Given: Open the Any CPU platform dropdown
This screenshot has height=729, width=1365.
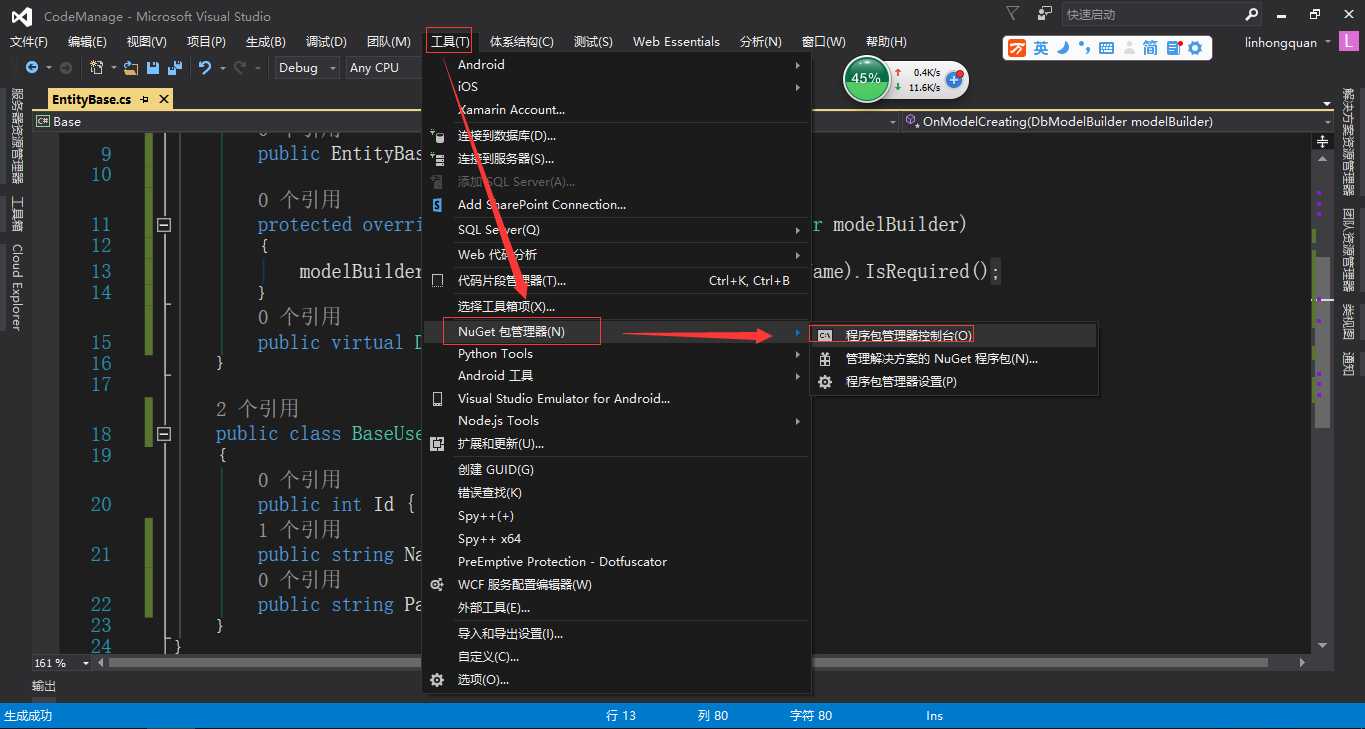Looking at the screenshot, I should click(x=384, y=67).
